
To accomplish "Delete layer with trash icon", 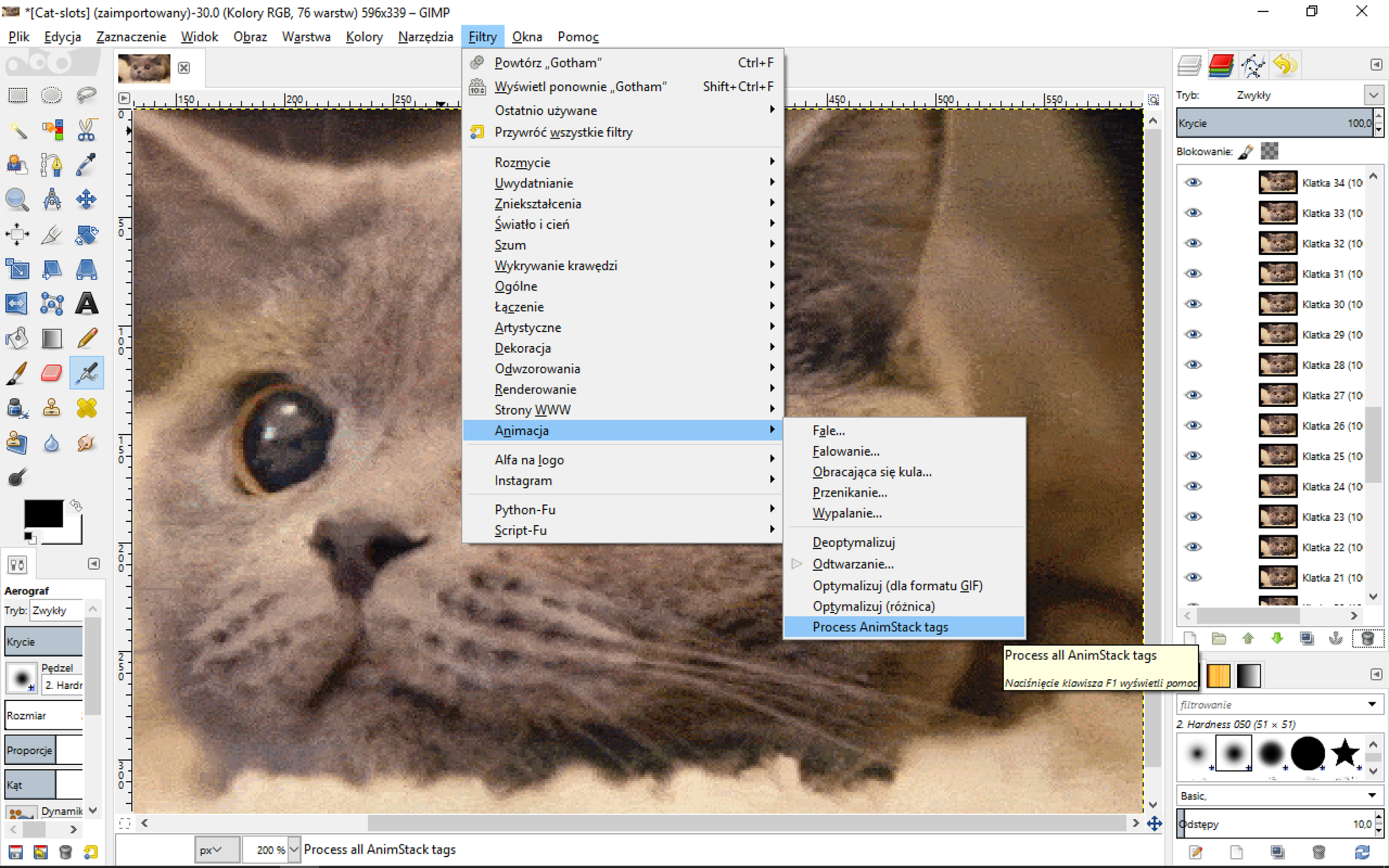I will [1367, 638].
